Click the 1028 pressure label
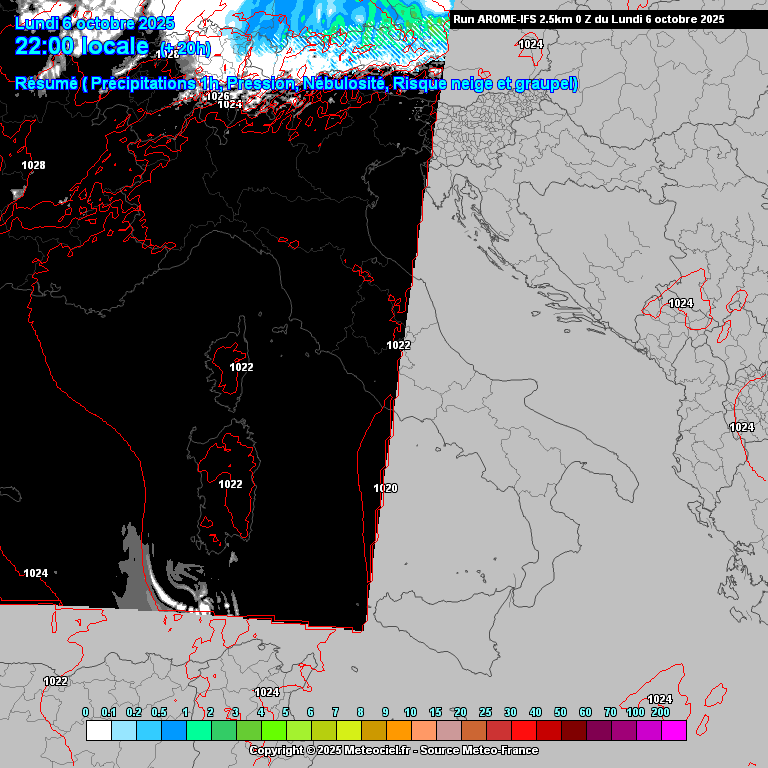 [x=33, y=165]
